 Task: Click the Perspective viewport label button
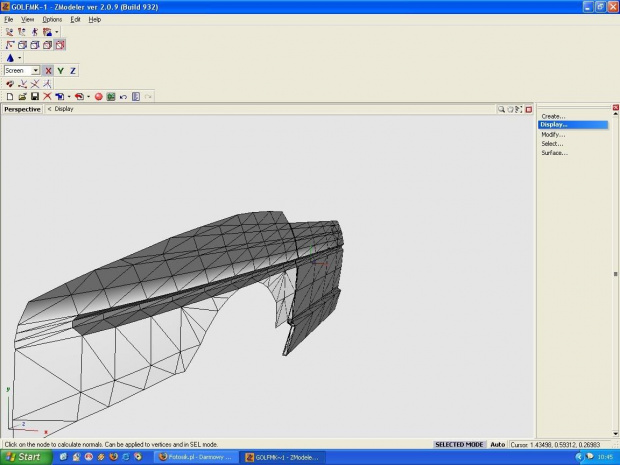22,109
